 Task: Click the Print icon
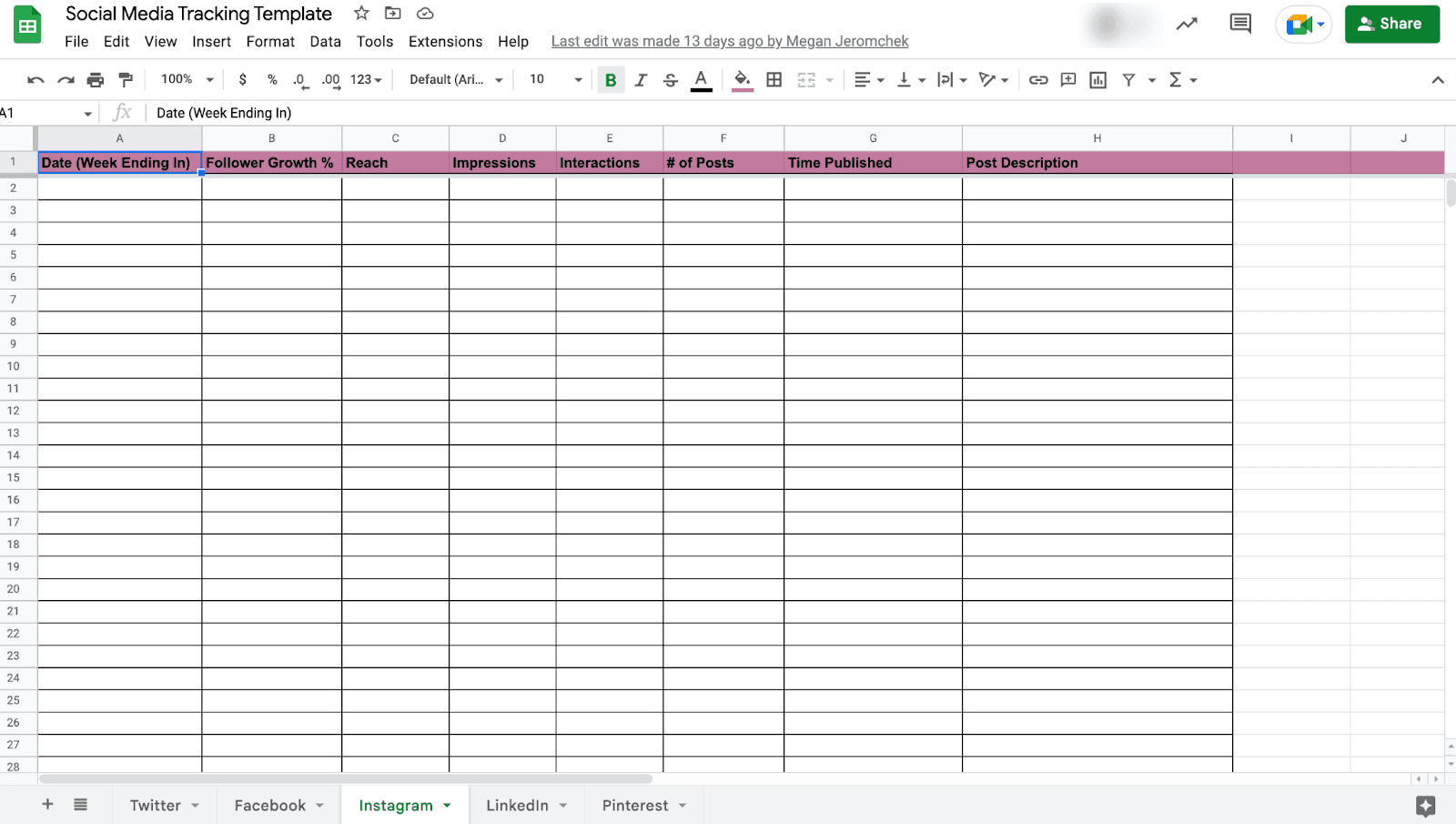click(96, 80)
